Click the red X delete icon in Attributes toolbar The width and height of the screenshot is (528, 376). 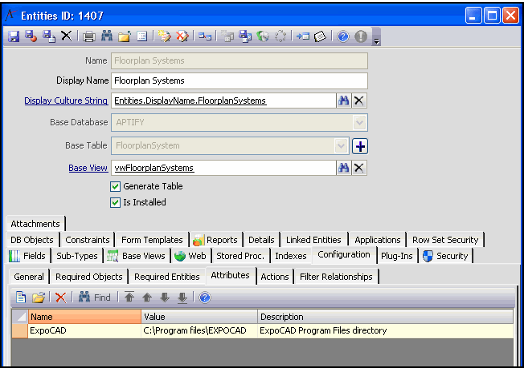tap(61, 297)
